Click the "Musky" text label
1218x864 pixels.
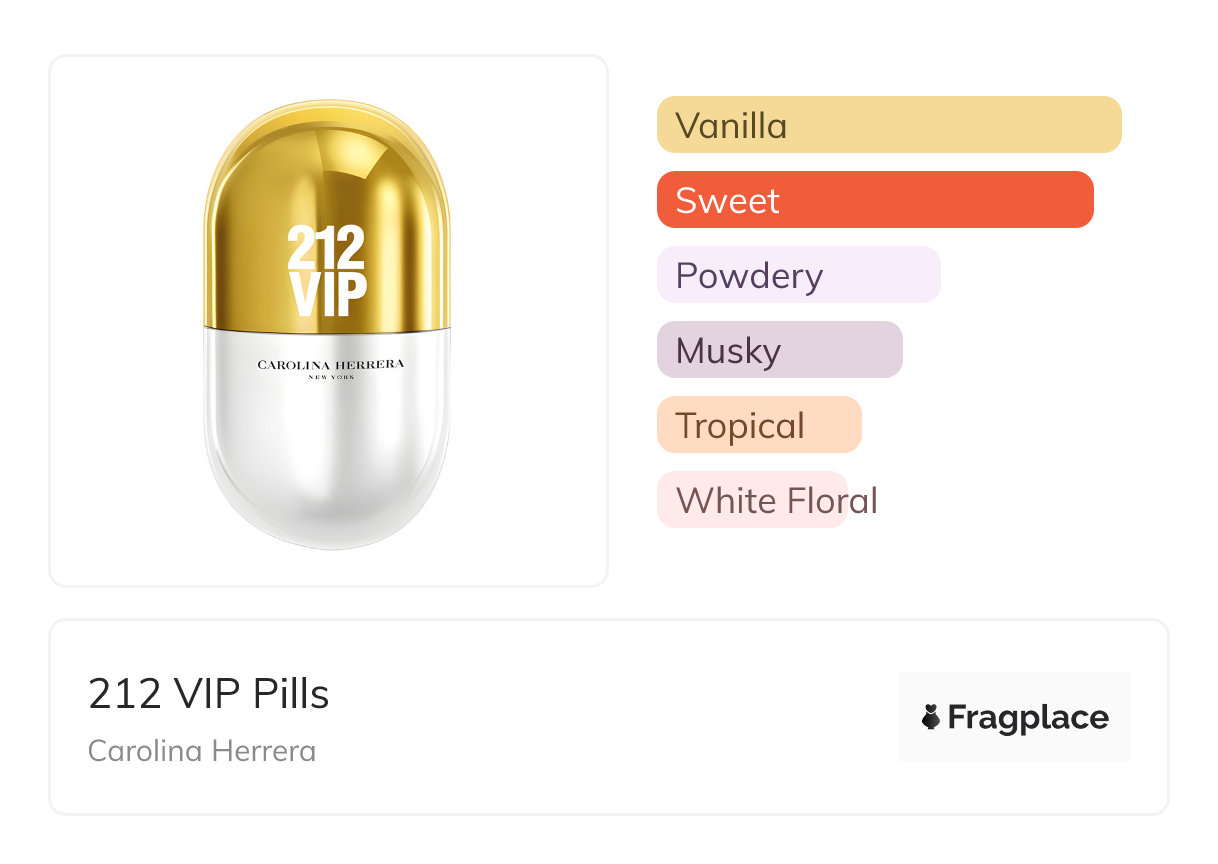(x=728, y=351)
